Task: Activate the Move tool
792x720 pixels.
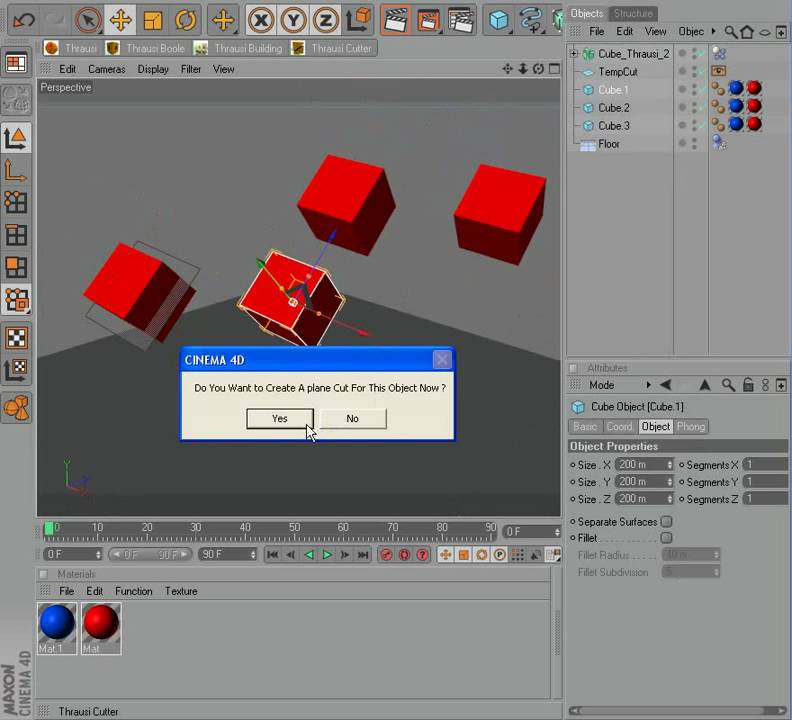Action: [x=120, y=20]
